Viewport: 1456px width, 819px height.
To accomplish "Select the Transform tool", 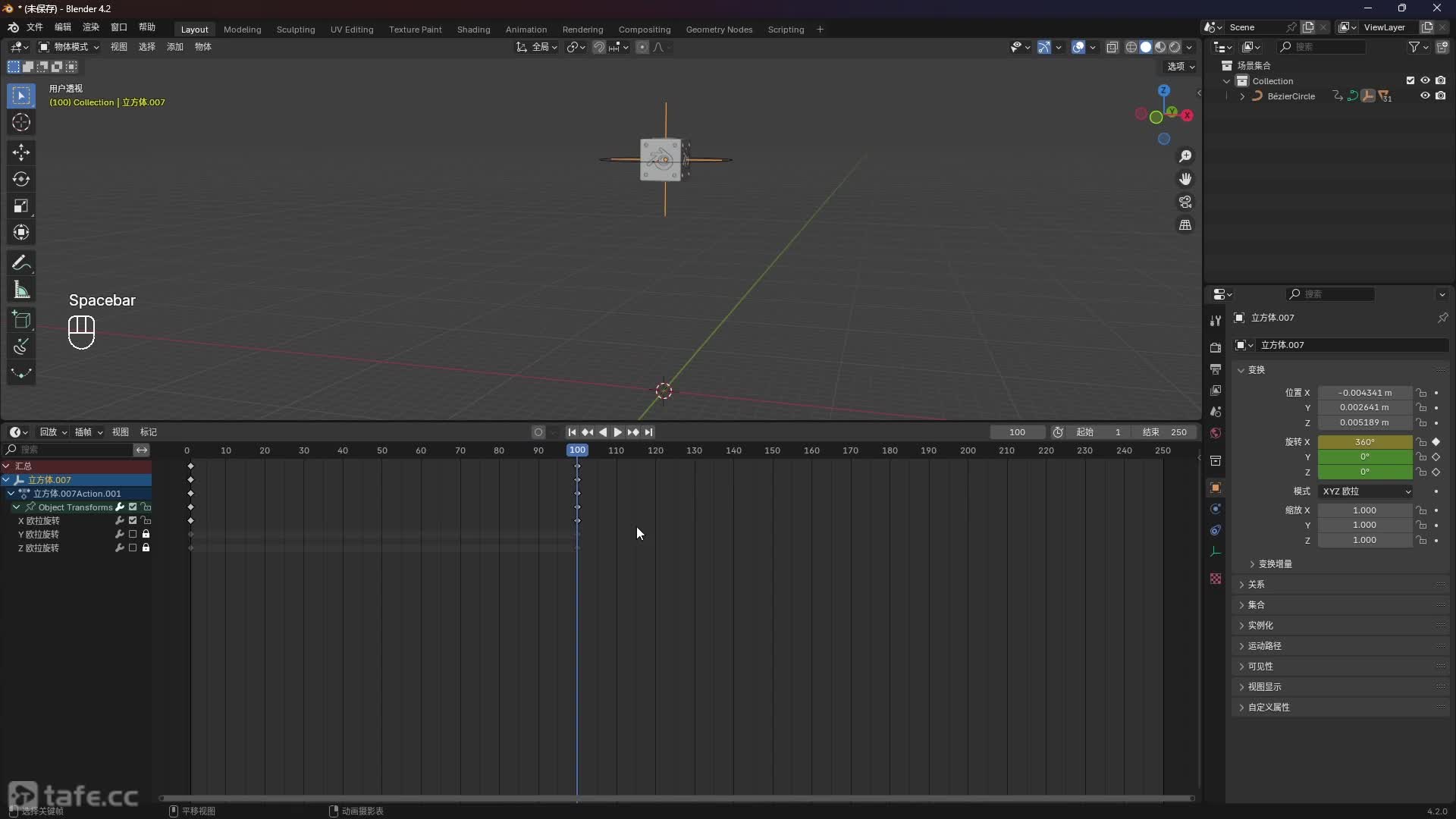I will 21,232.
